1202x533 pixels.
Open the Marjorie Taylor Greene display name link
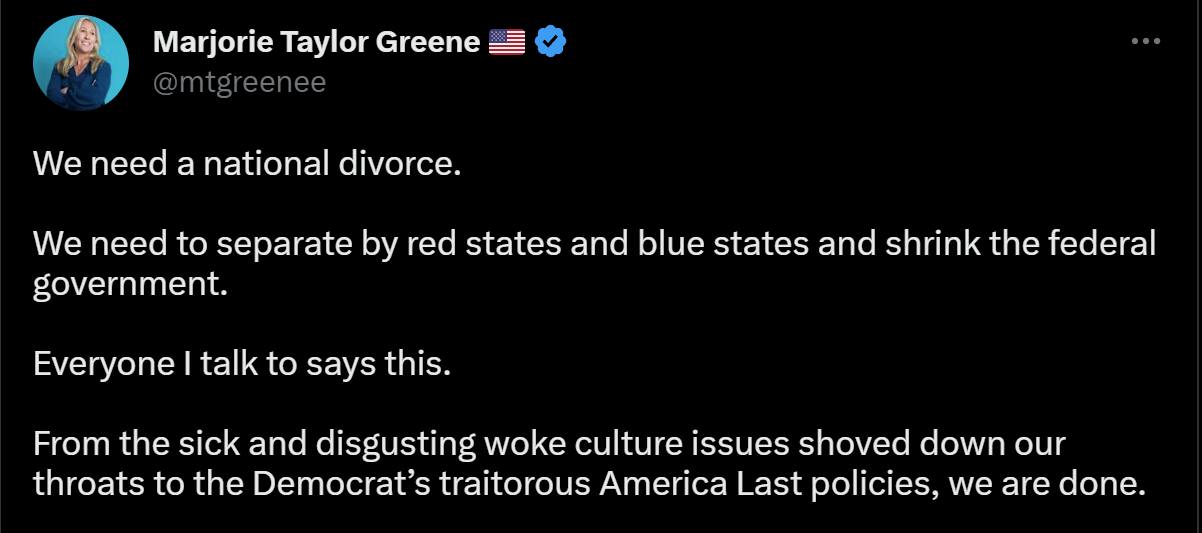316,42
